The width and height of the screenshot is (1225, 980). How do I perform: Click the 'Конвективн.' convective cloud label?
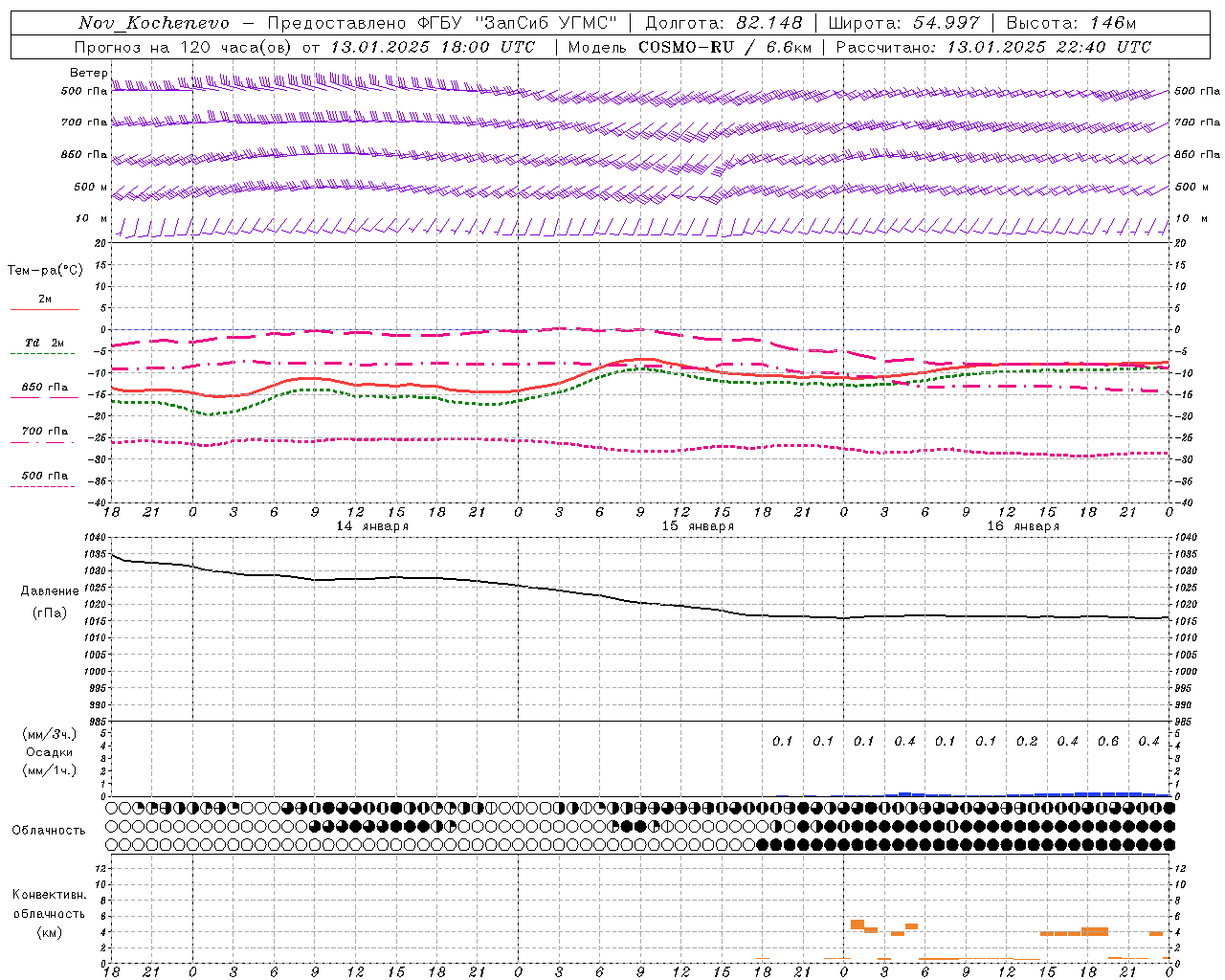tap(50, 895)
